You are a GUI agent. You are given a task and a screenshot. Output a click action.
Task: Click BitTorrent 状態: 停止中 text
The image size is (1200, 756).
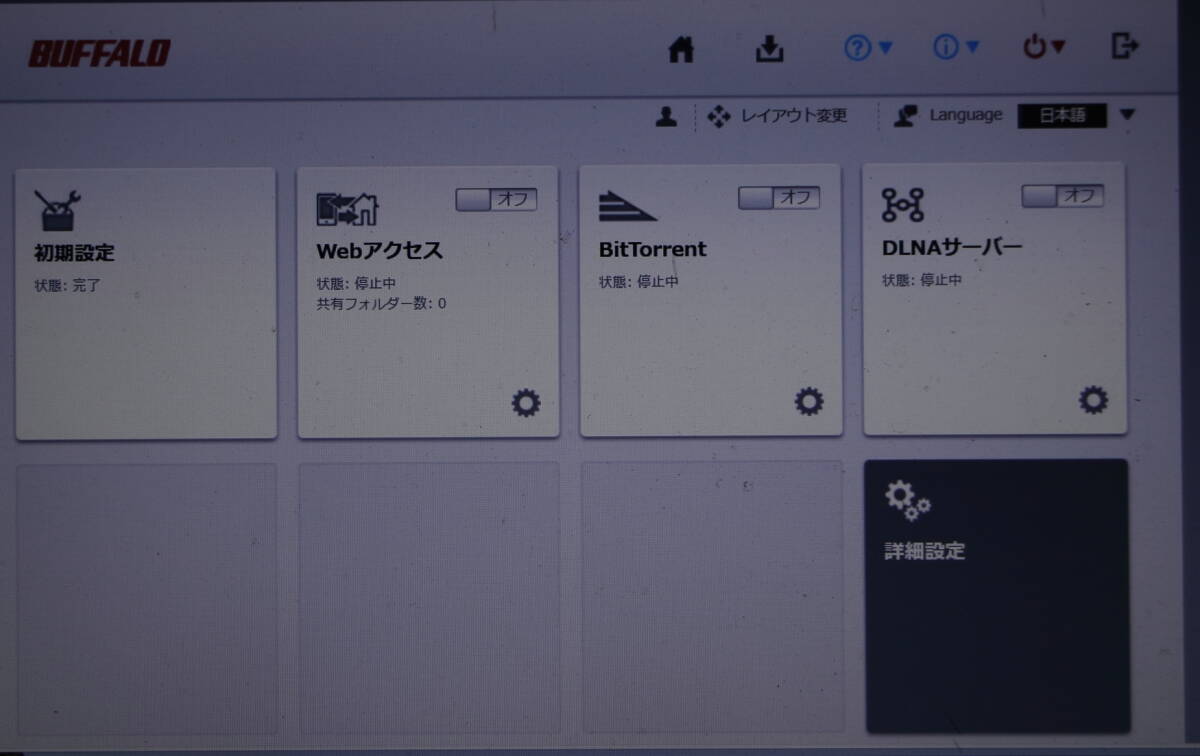[x=639, y=282]
